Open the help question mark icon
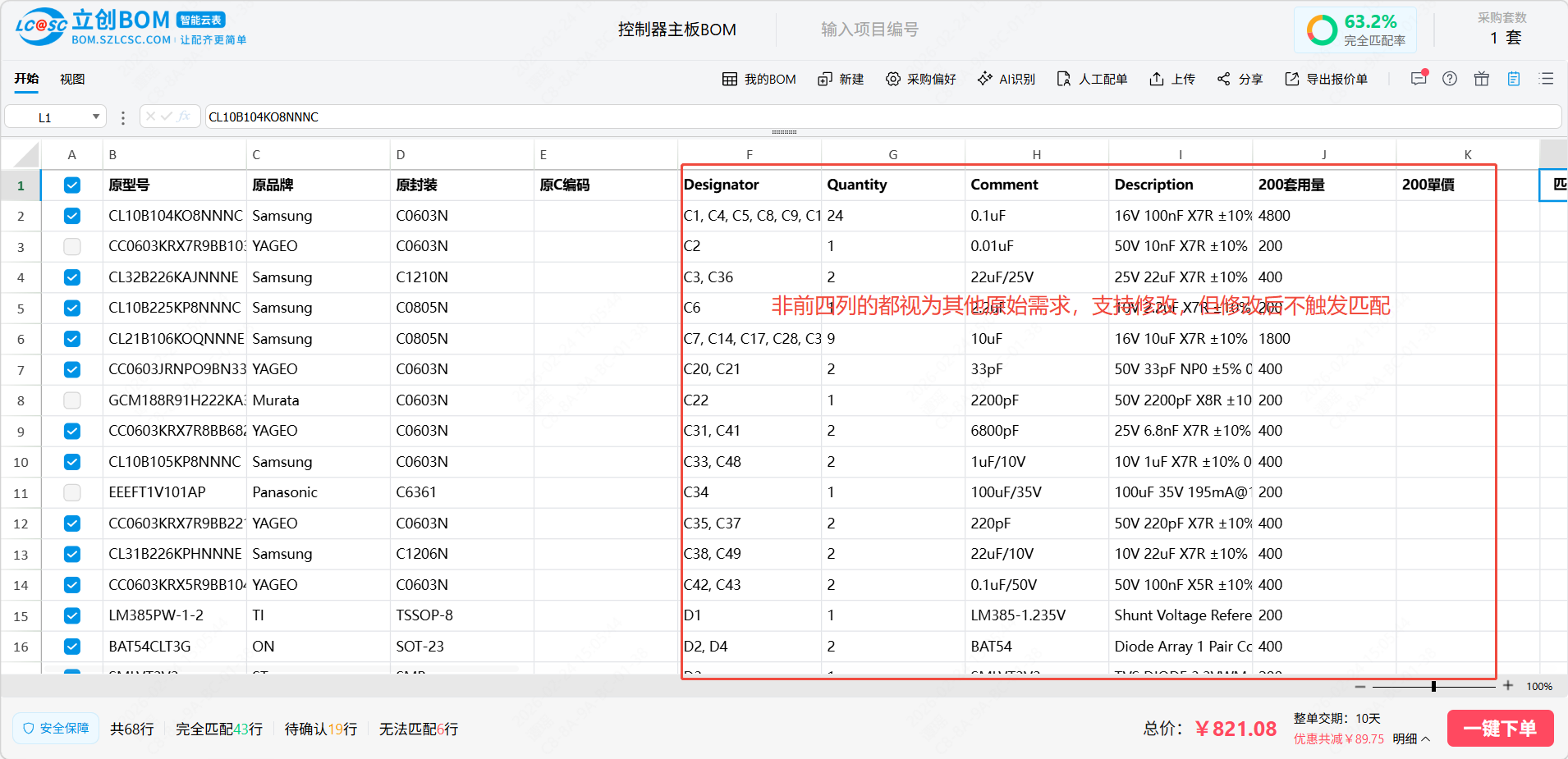Screen dimensions: 1568x759 pos(1450,79)
